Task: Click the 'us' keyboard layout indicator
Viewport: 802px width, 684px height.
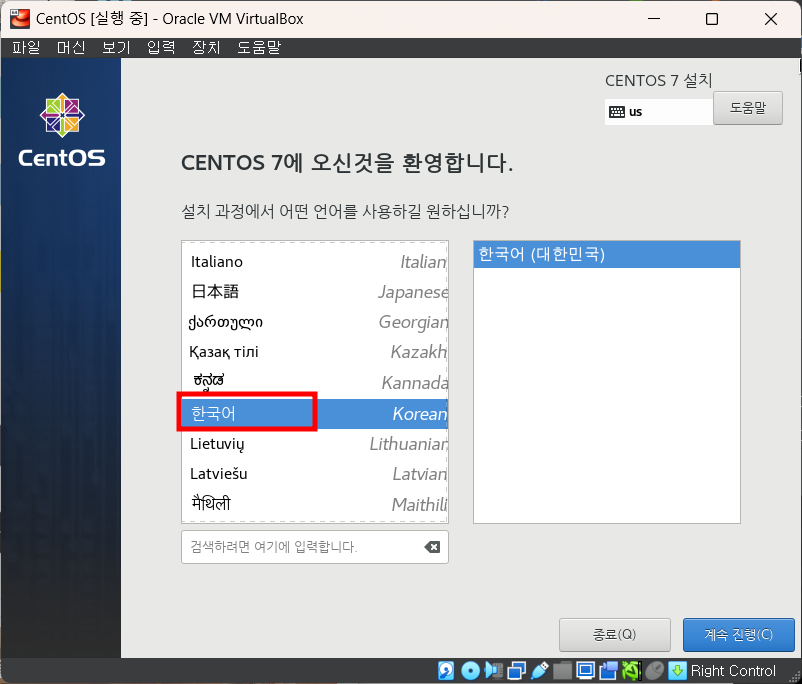Action: [658, 112]
